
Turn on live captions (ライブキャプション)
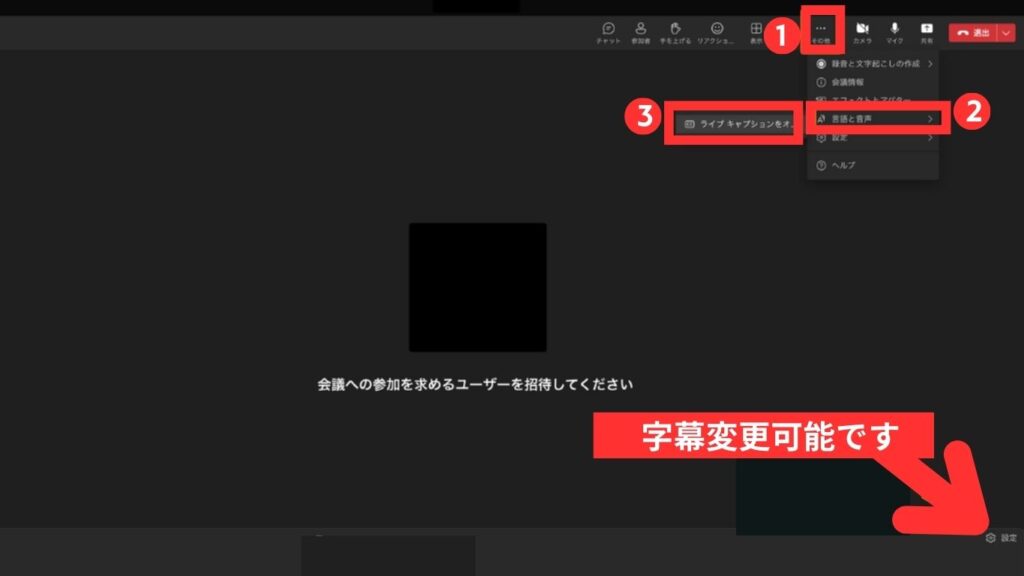click(733, 124)
